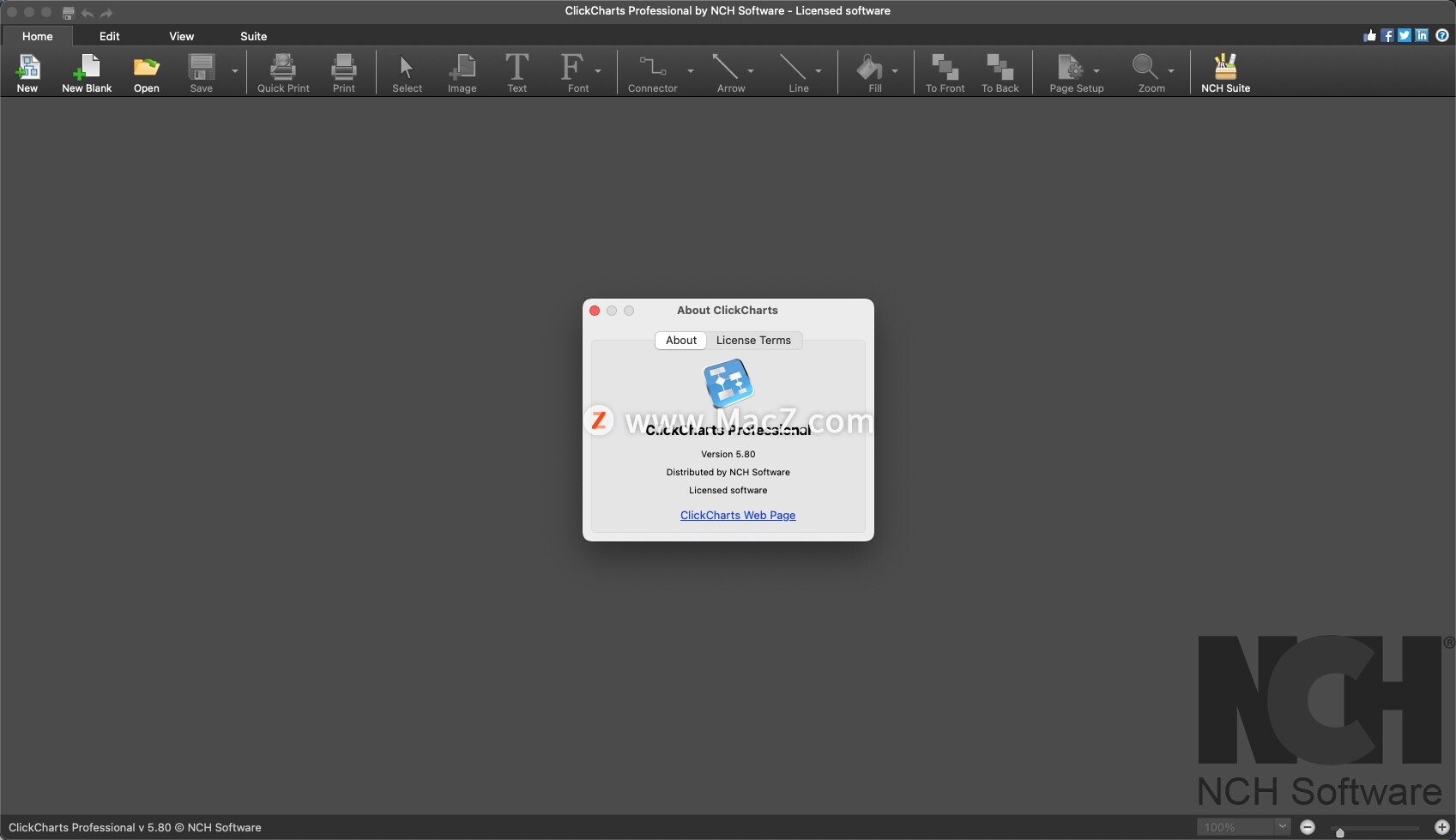Select the Connector tool
The image size is (1456, 840).
coord(652,66)
